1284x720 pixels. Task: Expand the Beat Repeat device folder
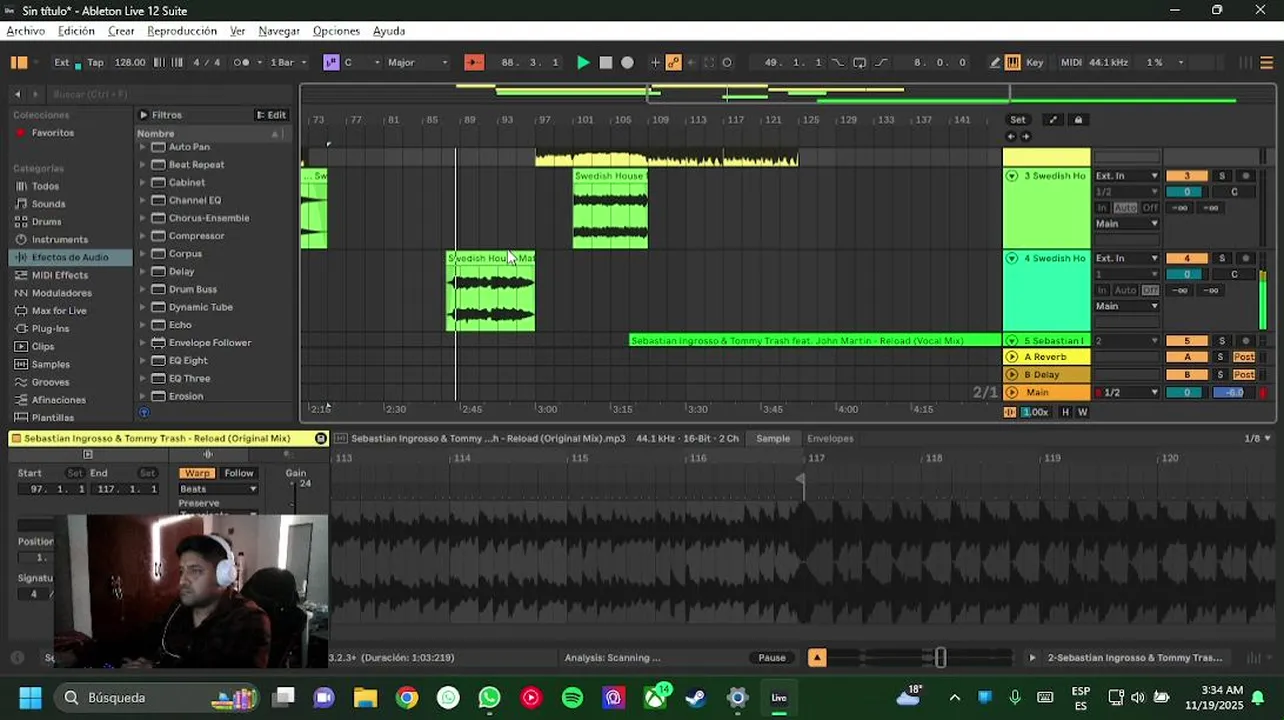coord(143,165)
